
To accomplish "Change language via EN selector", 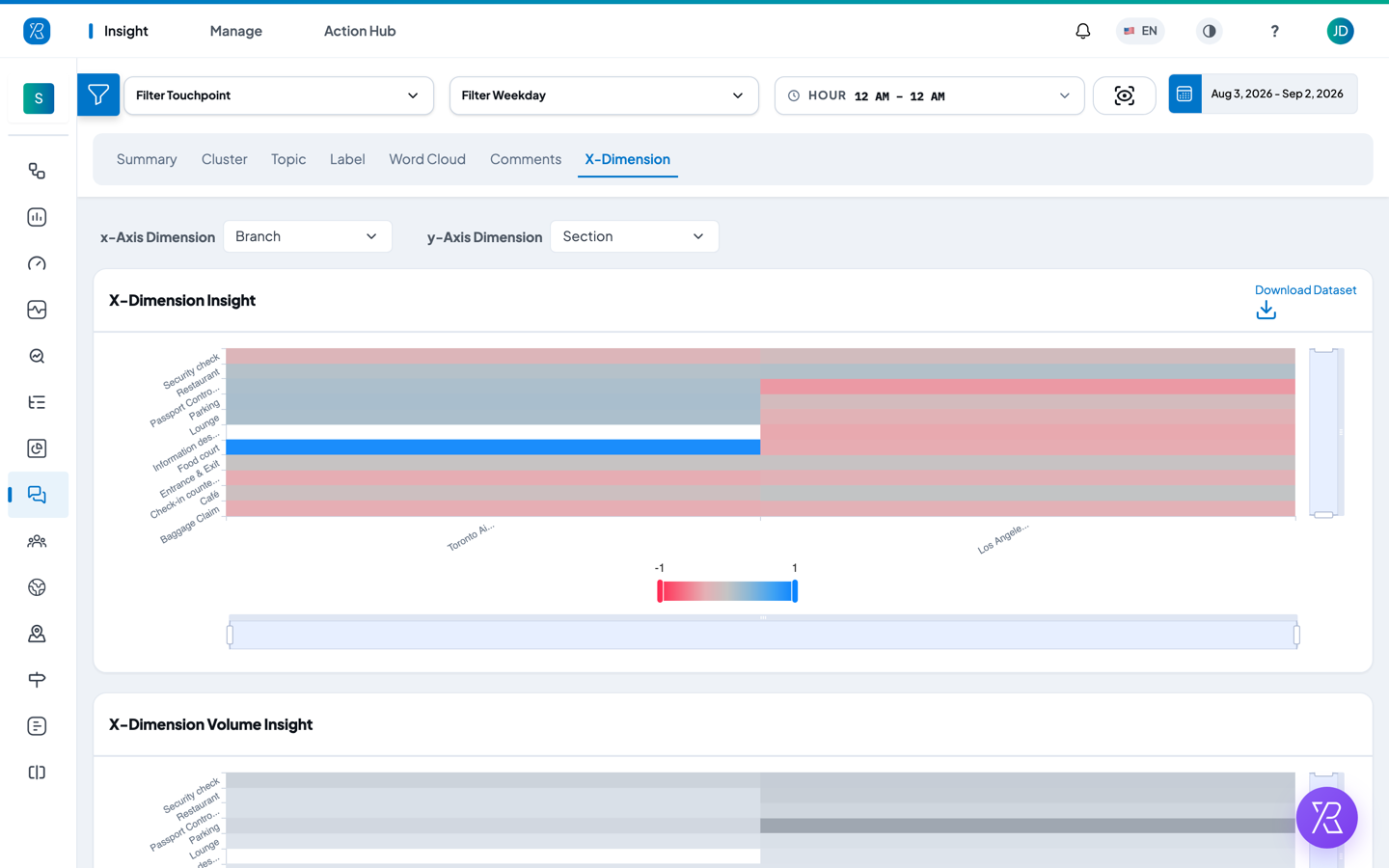I will [x=1140, y=31].
